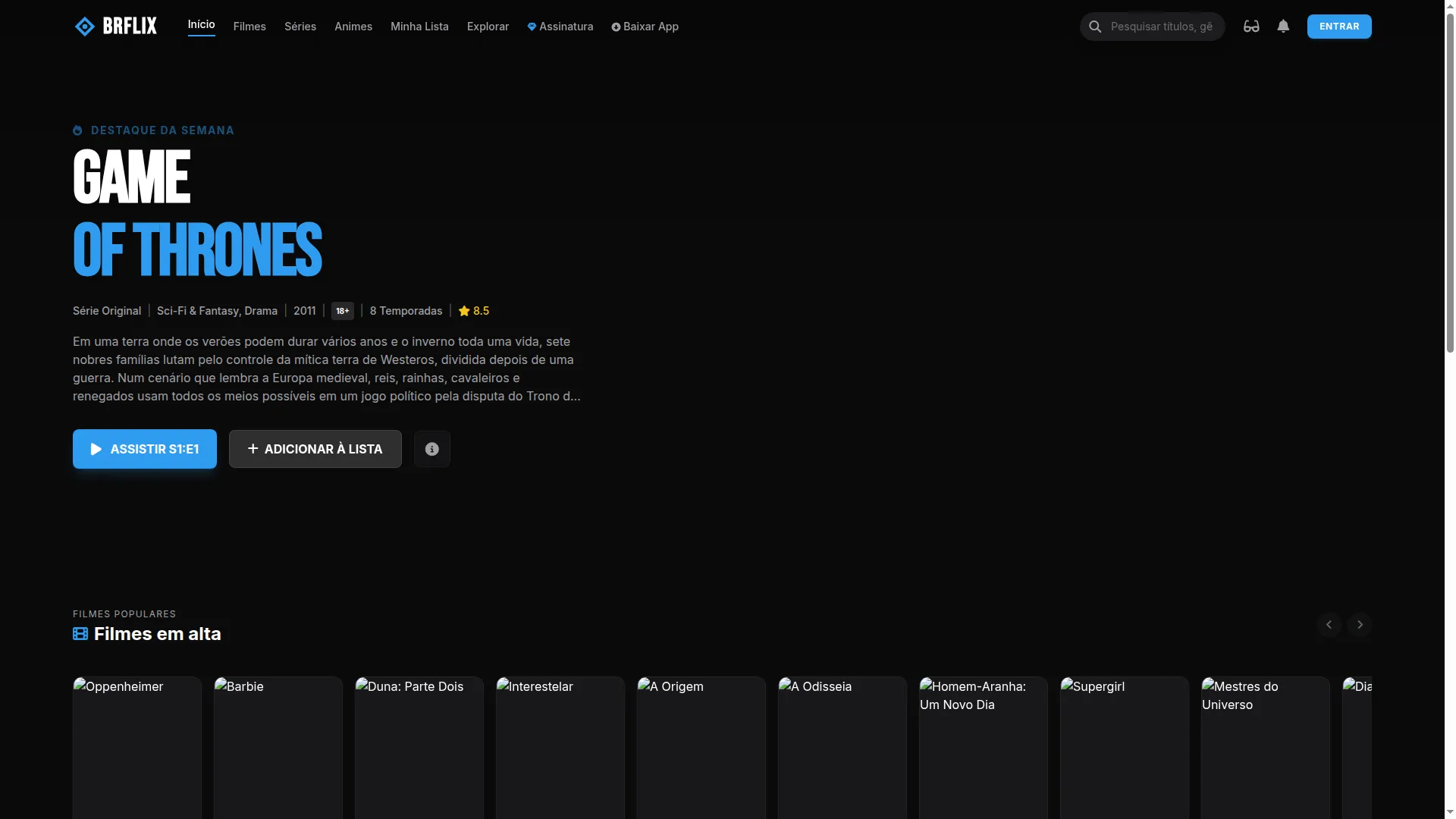Click the flame icon beside Destaque da Semana
The image size is (1456, 819).
[77, 130]
